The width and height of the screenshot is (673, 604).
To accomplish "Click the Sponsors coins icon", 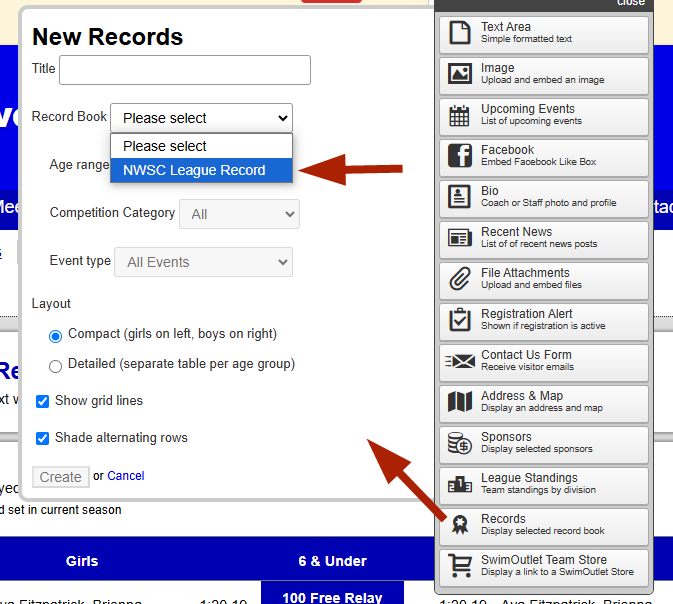I will pyautogui.click(x=459, y=443).
